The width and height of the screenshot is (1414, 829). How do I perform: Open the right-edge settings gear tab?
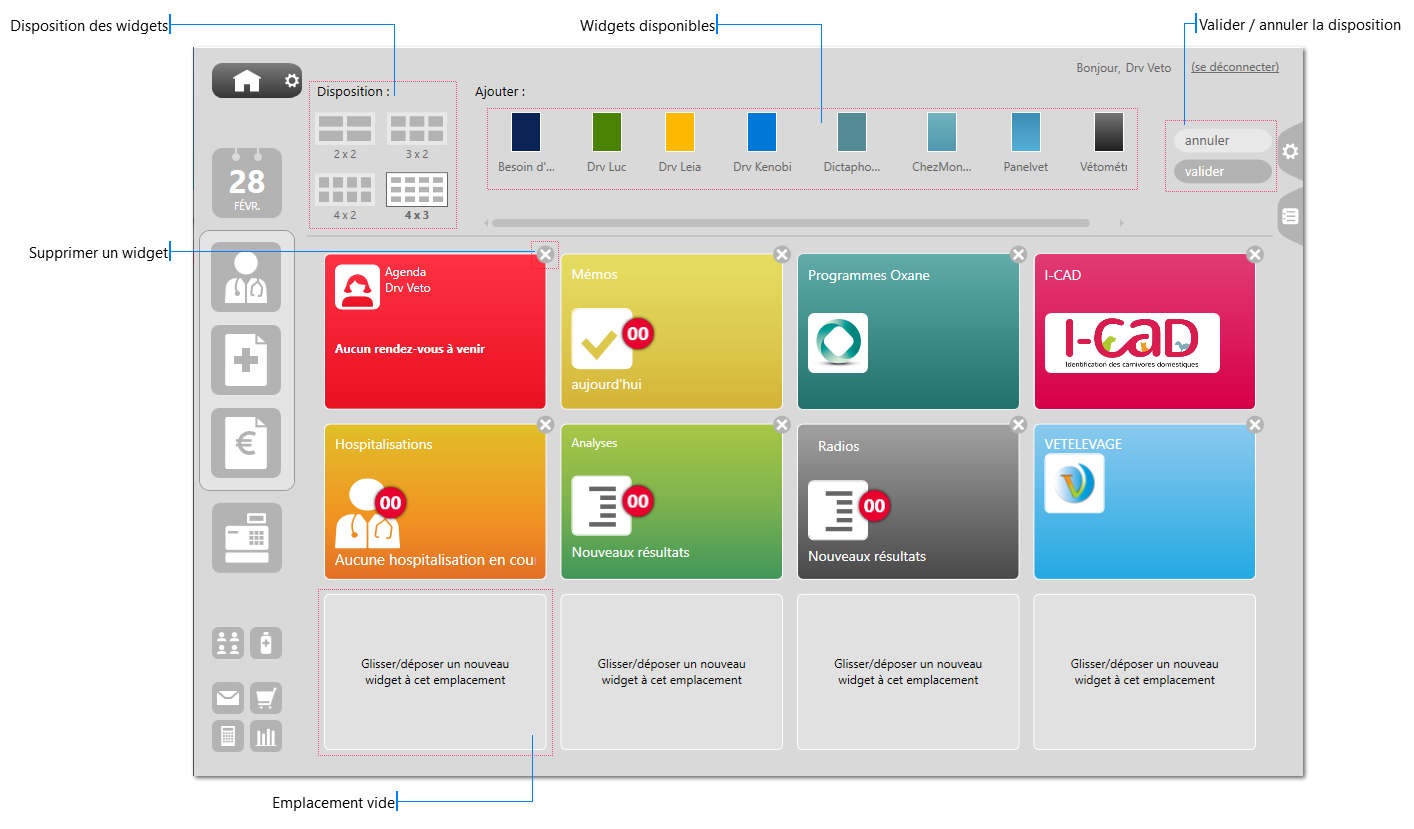point(1290,152)
